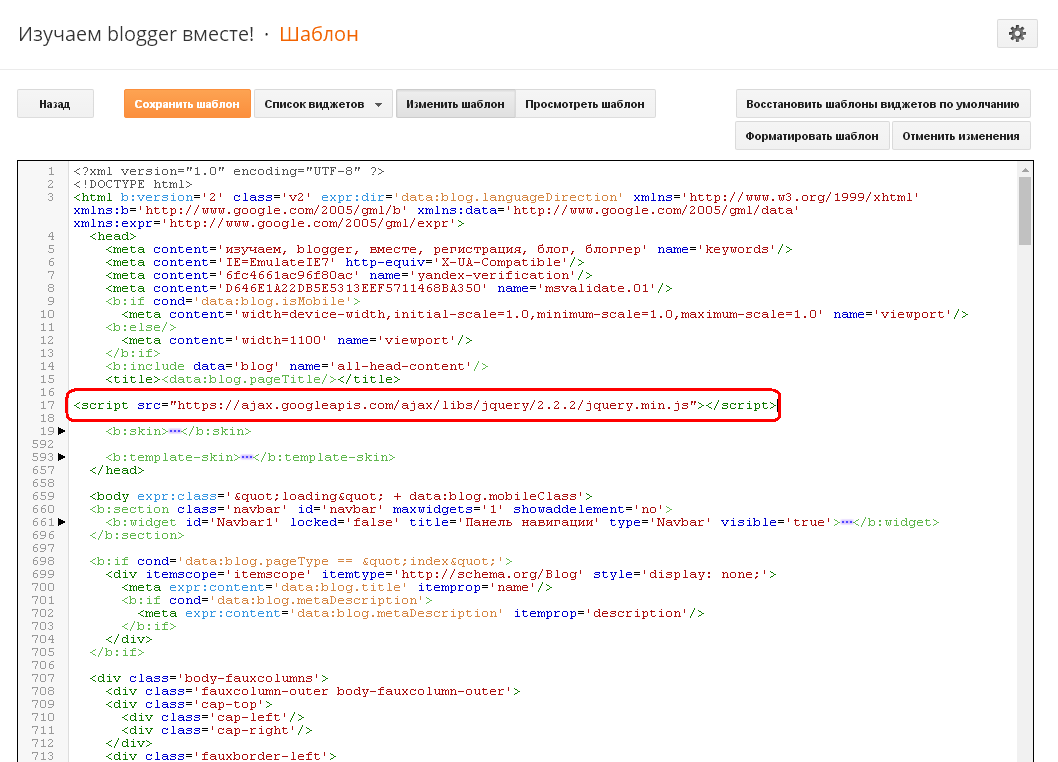Click scrollbar up arrow in editor
Image resolution: width=1058 pixels, height=762 pixels.
[x=1025, y=170]
